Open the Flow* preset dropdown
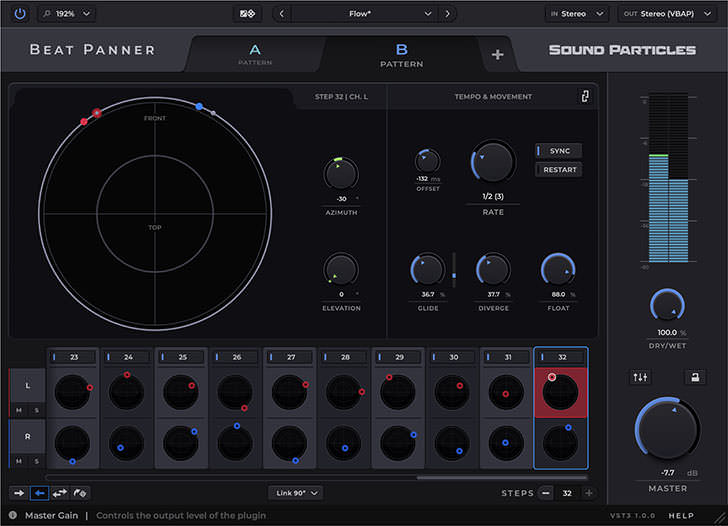Screen dimensions: 728x526 click(x=364, y=14)
